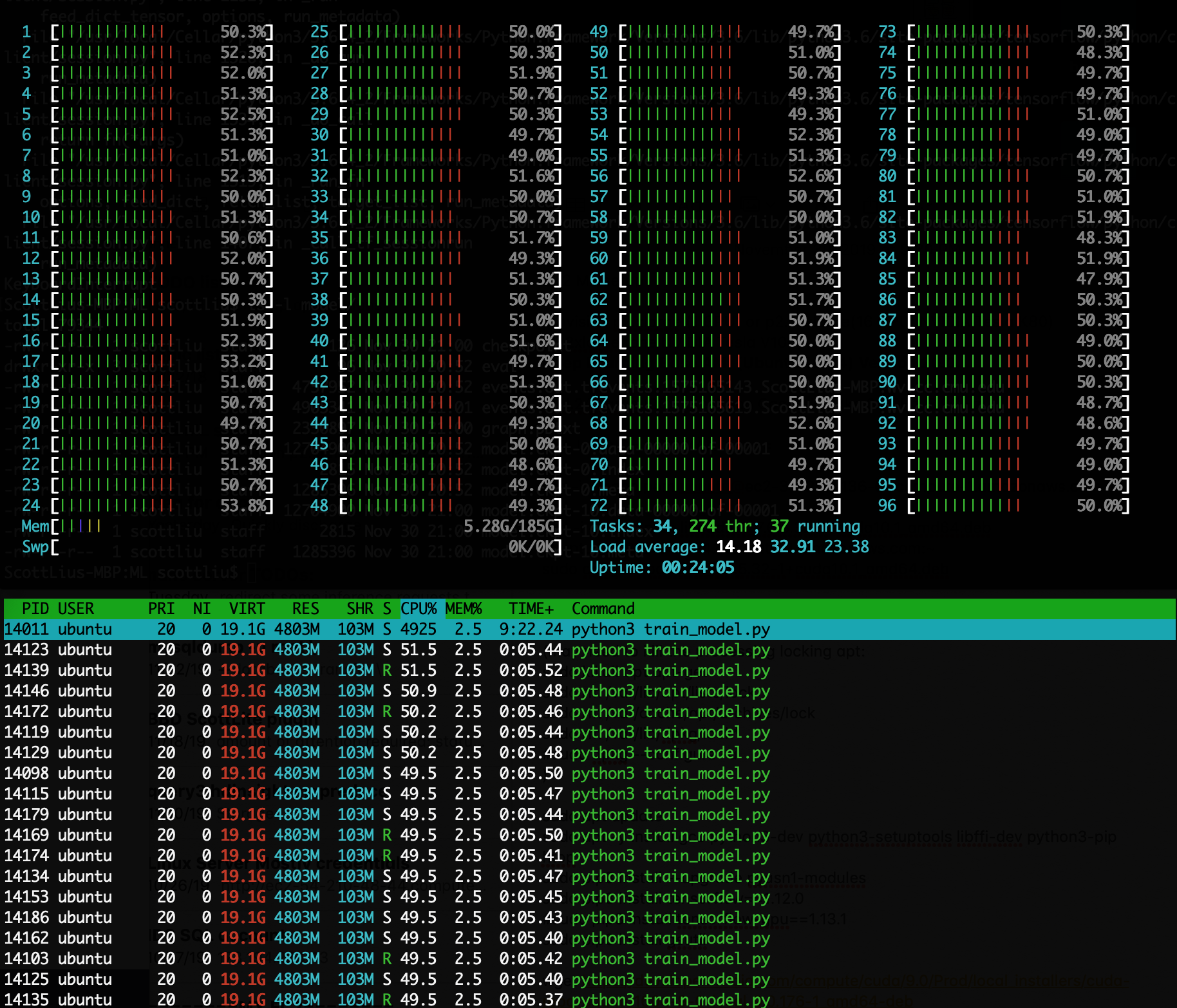Click the Load average readout
Screen dimensions: 1177x1008
(x=730, y=546)
